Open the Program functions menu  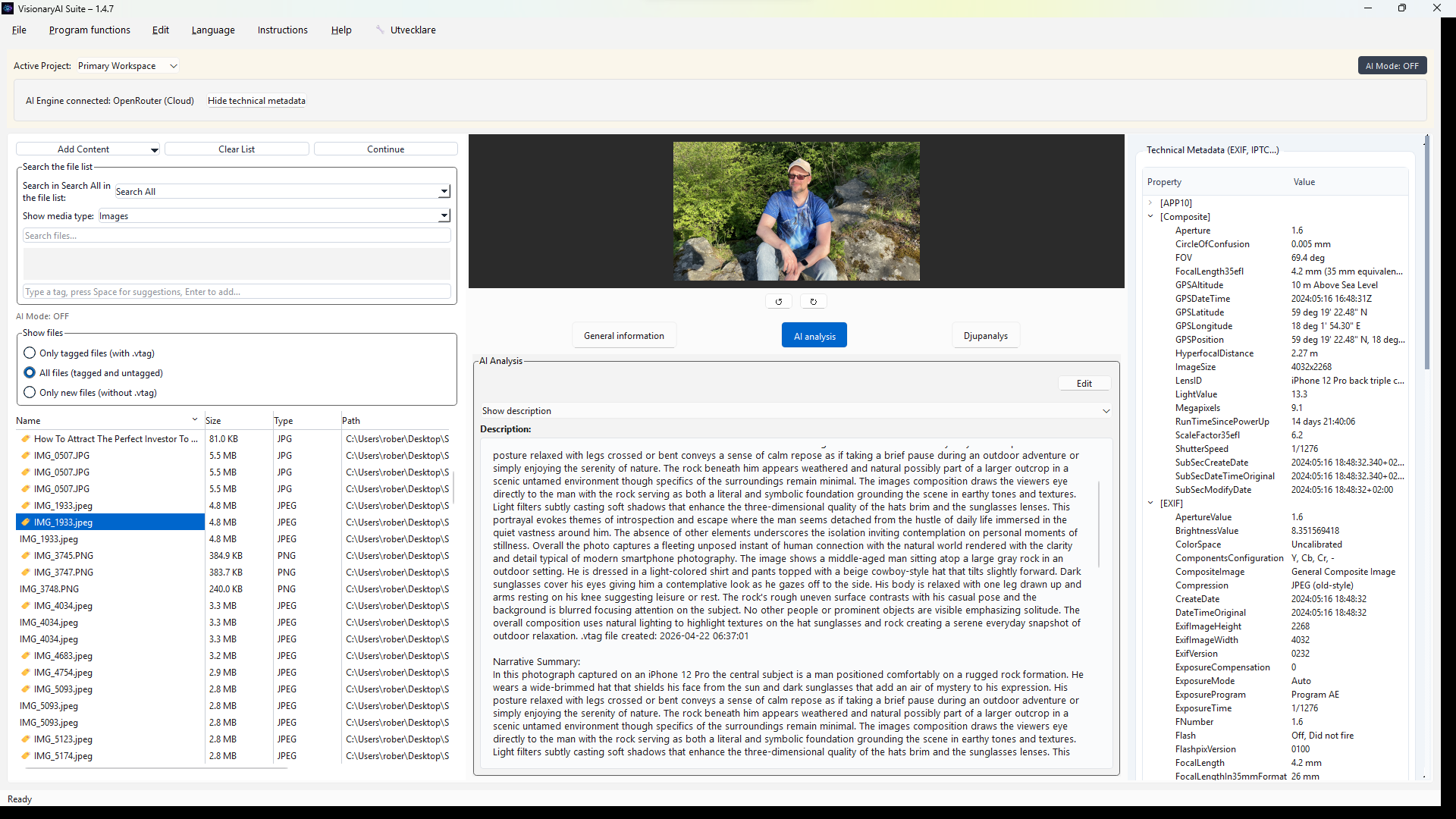(x=89, y=30)
